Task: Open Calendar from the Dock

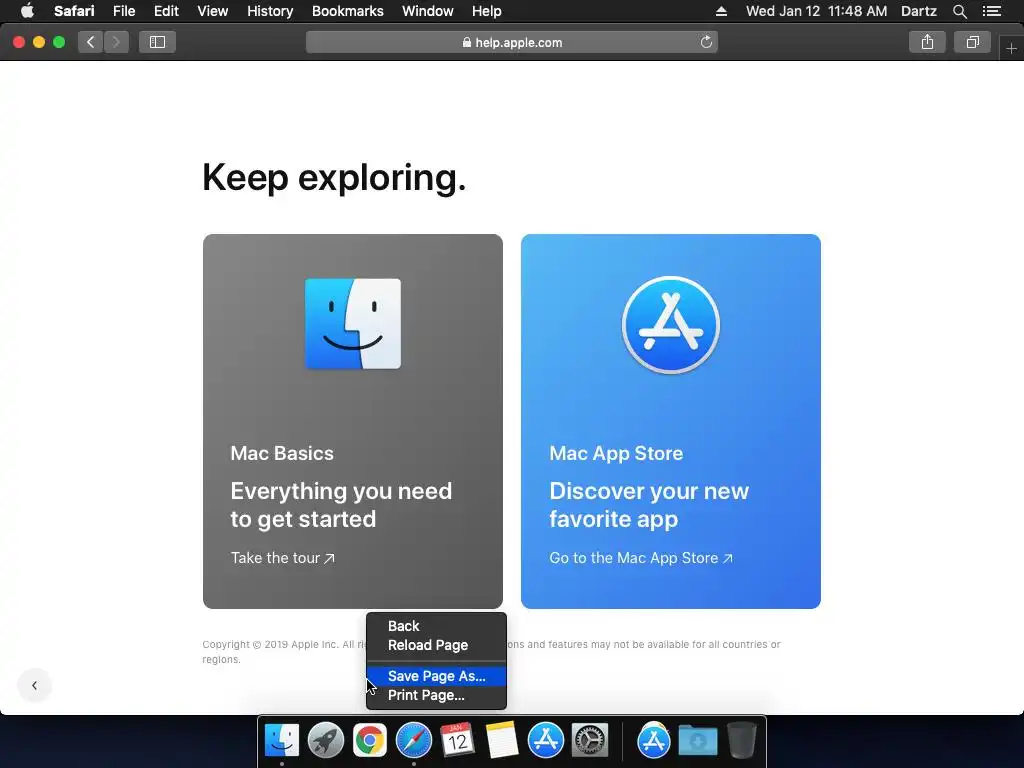Action: (458, 741)
